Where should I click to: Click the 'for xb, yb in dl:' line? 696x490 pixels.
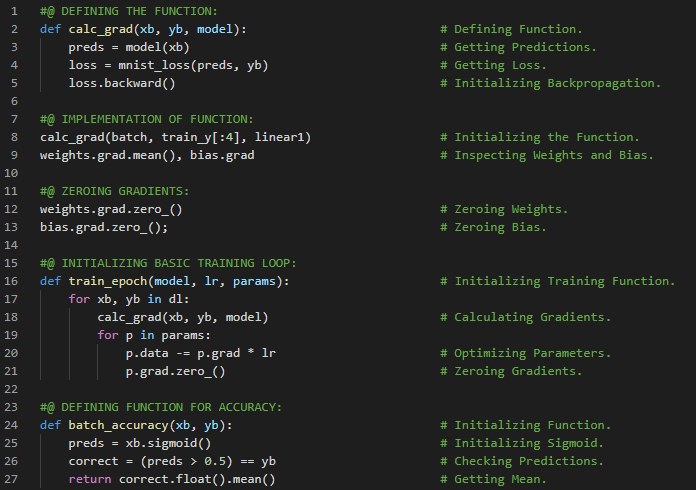[x=129, y=299]
